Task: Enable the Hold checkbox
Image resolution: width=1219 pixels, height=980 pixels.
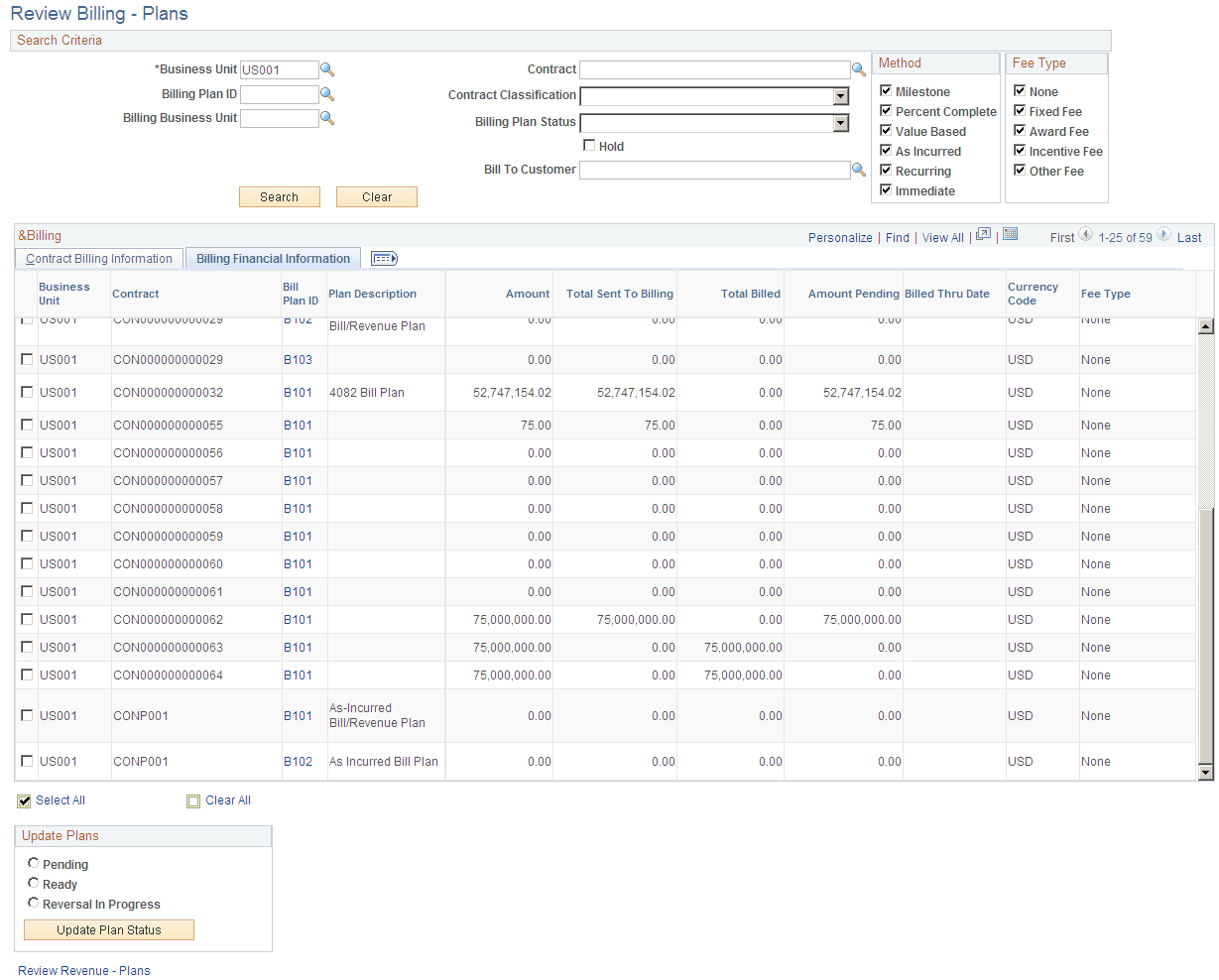Action: [x=590, y=146]
